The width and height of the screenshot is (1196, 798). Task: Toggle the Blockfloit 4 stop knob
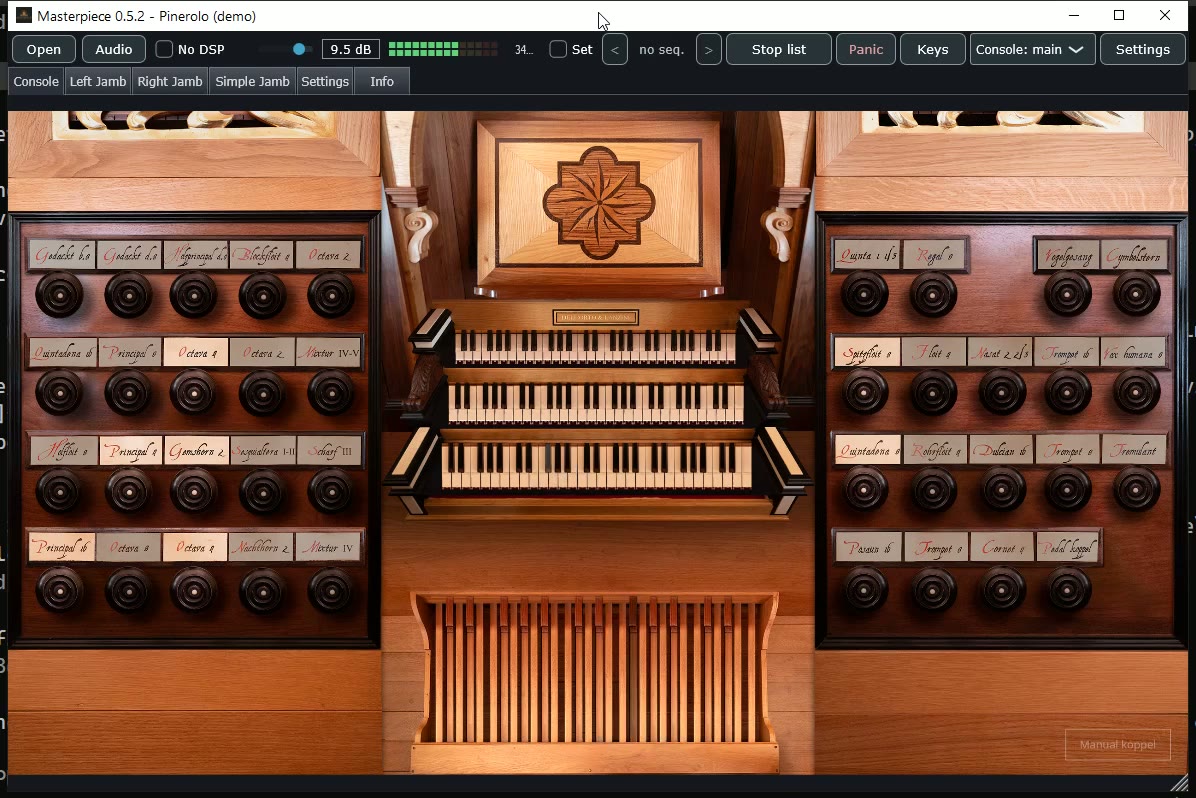[x=262, y=294]
